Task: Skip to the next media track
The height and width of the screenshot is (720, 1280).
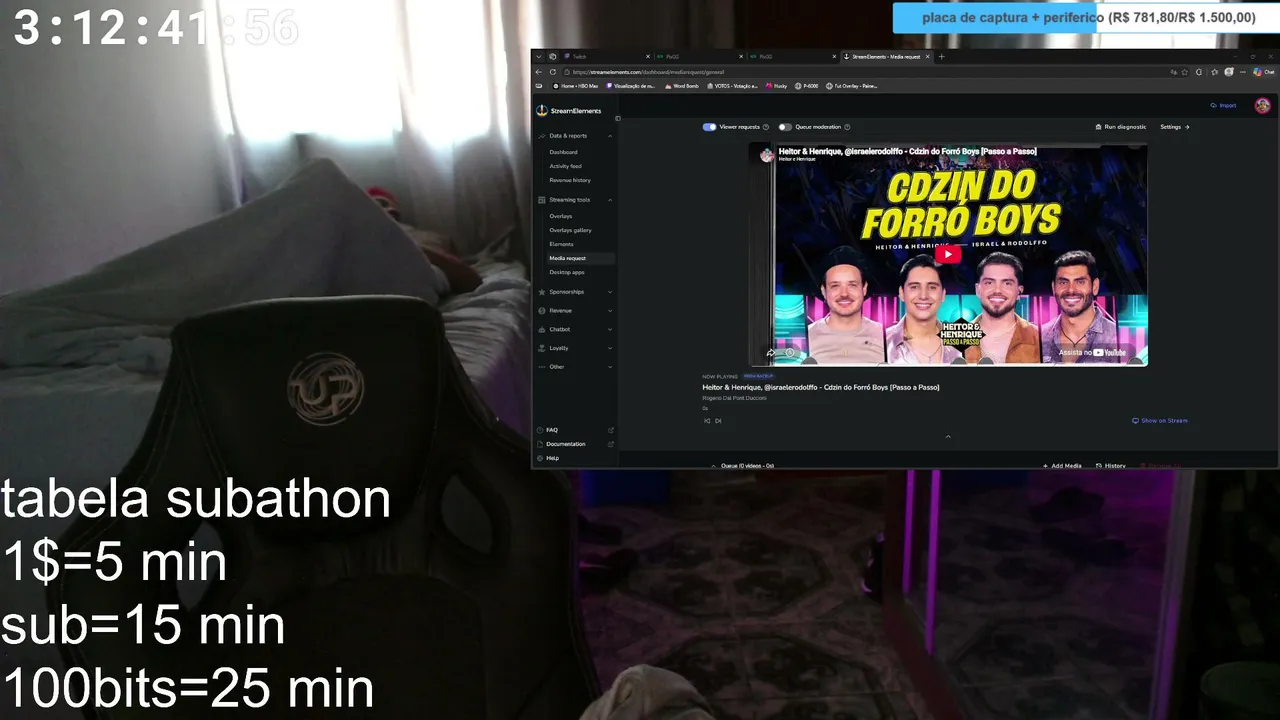Action: pyautogui.click(x=718, y=421)
